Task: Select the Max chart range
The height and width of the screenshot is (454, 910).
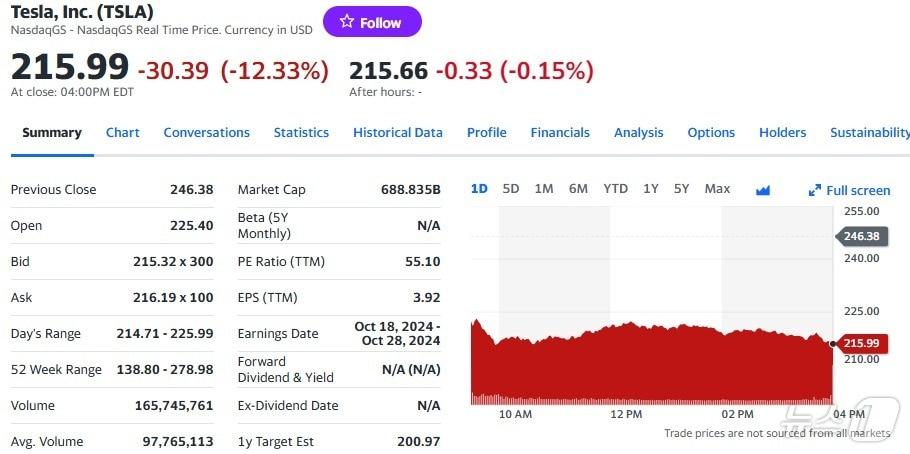Action: click(x=717, y=189)
